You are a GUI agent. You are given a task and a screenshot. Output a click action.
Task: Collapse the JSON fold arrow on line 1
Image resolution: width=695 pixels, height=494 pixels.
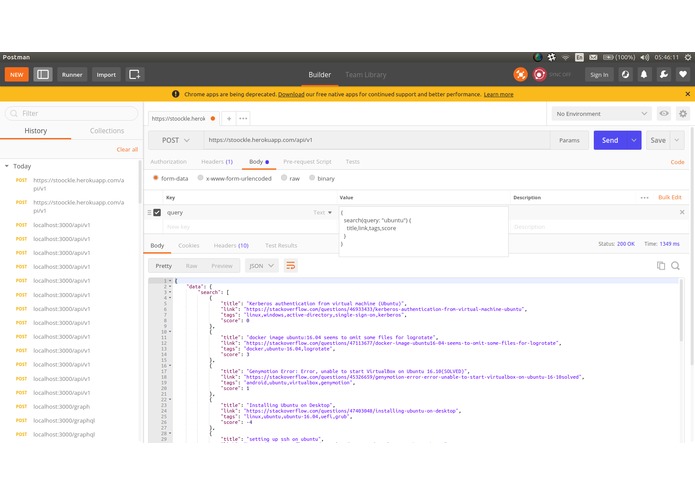170,281
